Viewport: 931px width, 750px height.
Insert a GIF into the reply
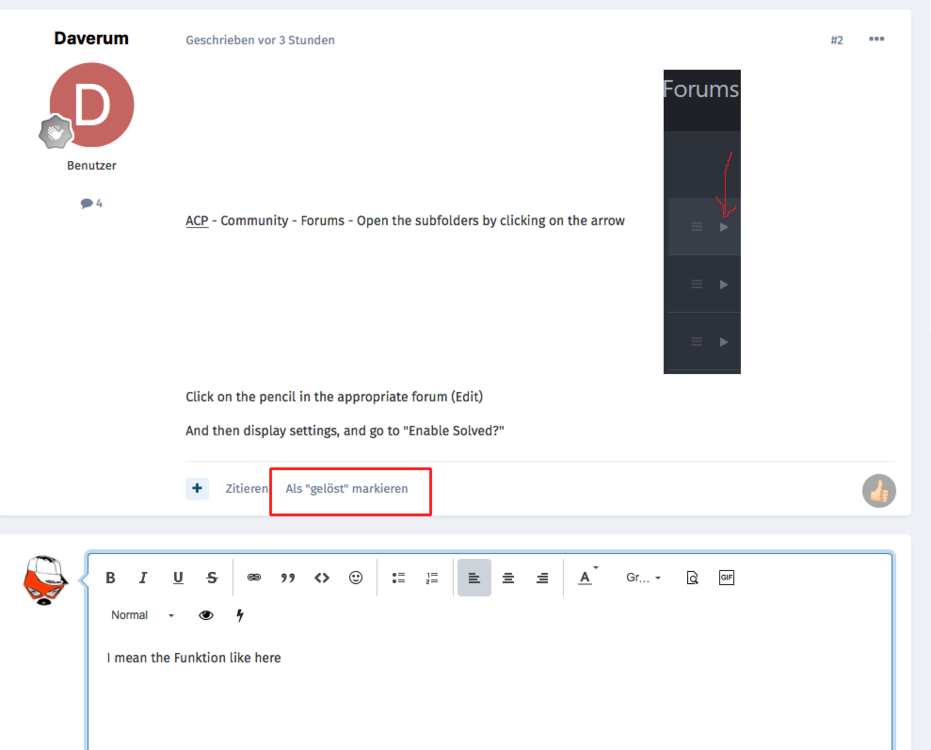click(727, 578)
